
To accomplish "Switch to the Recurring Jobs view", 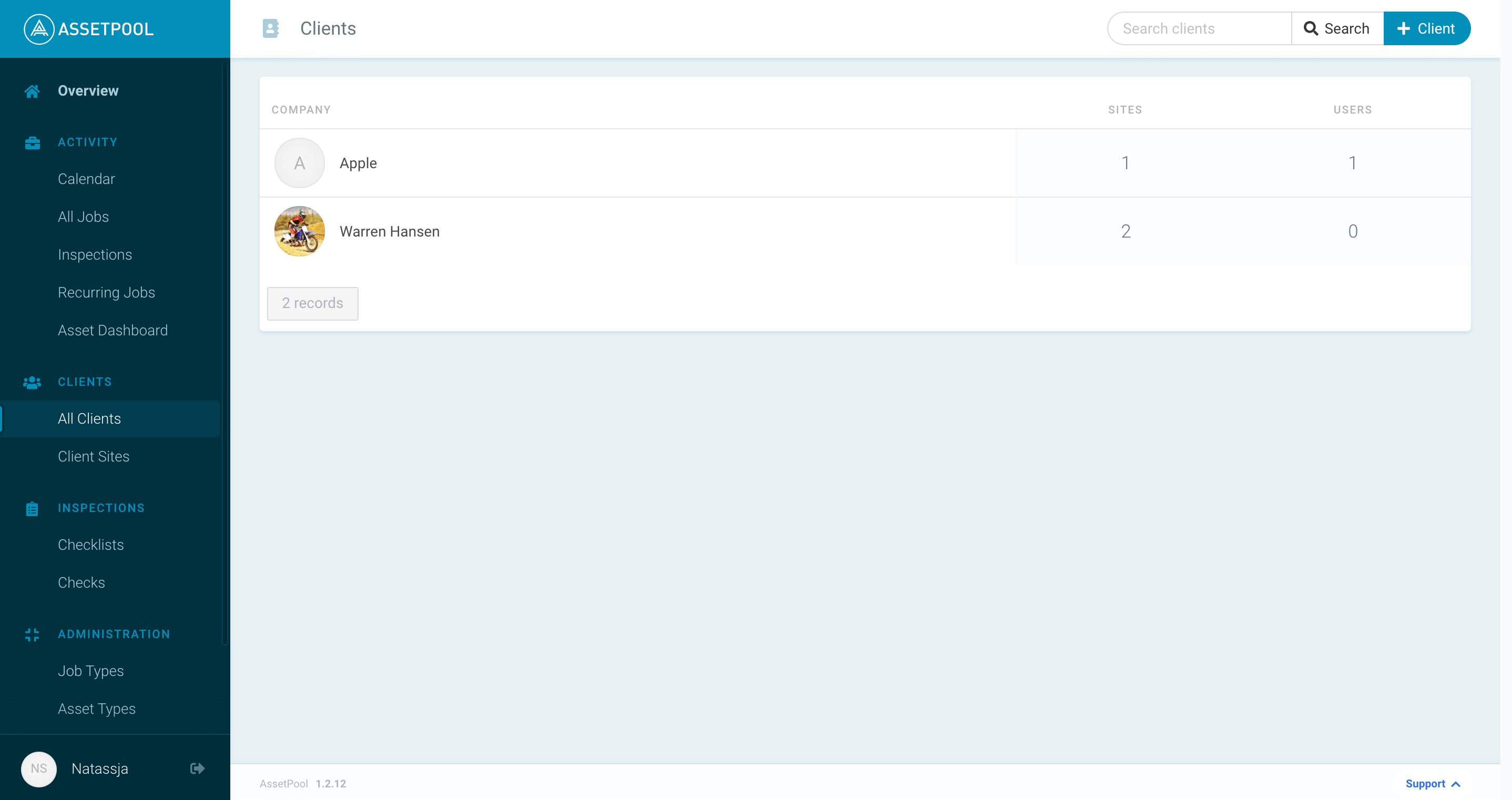I will [106, 292].
